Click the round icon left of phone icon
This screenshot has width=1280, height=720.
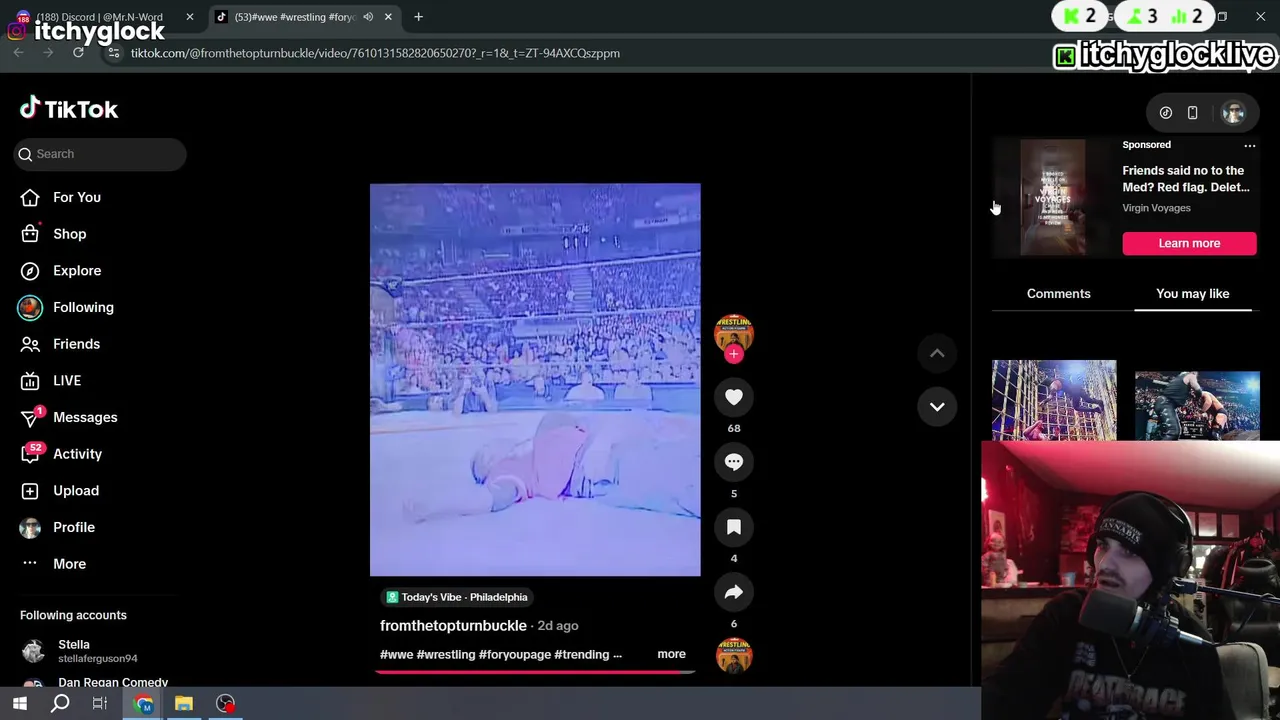[1166, 113]
